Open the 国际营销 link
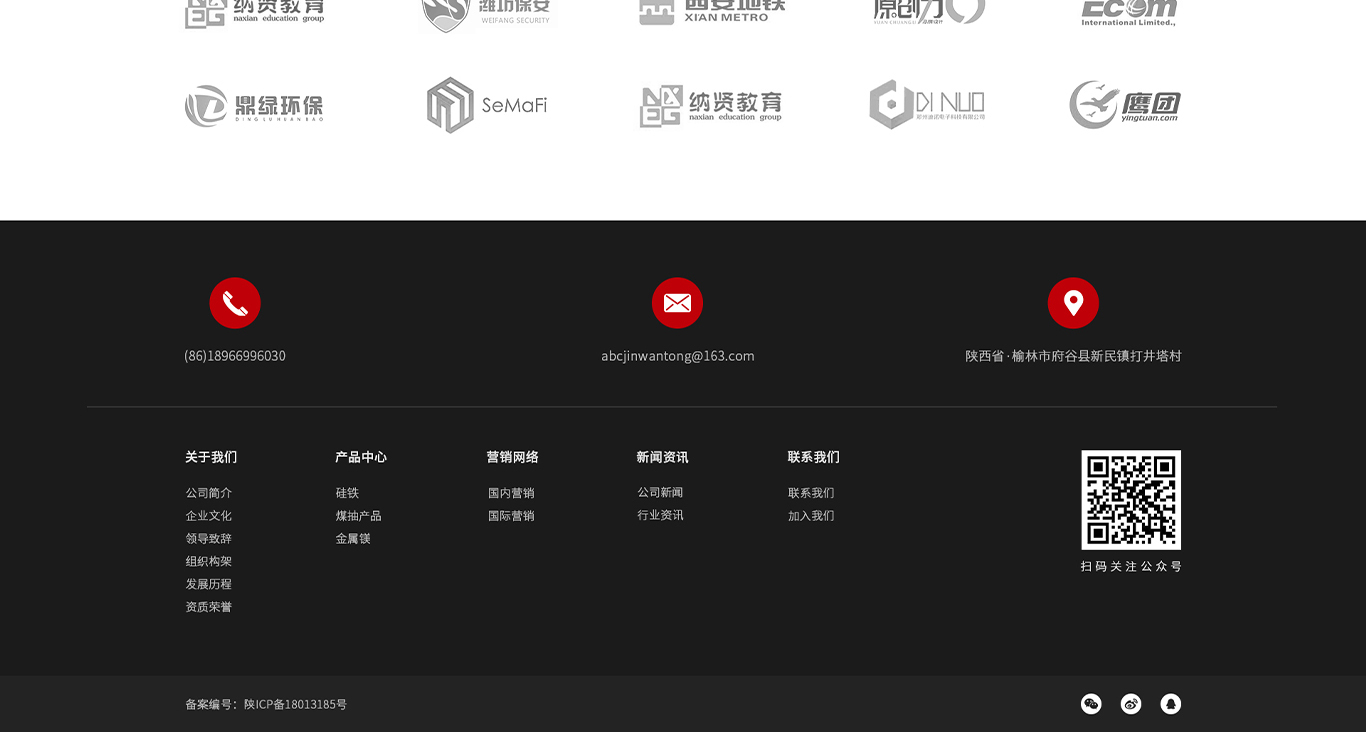 pyautogui.click(x=511, y=516)
